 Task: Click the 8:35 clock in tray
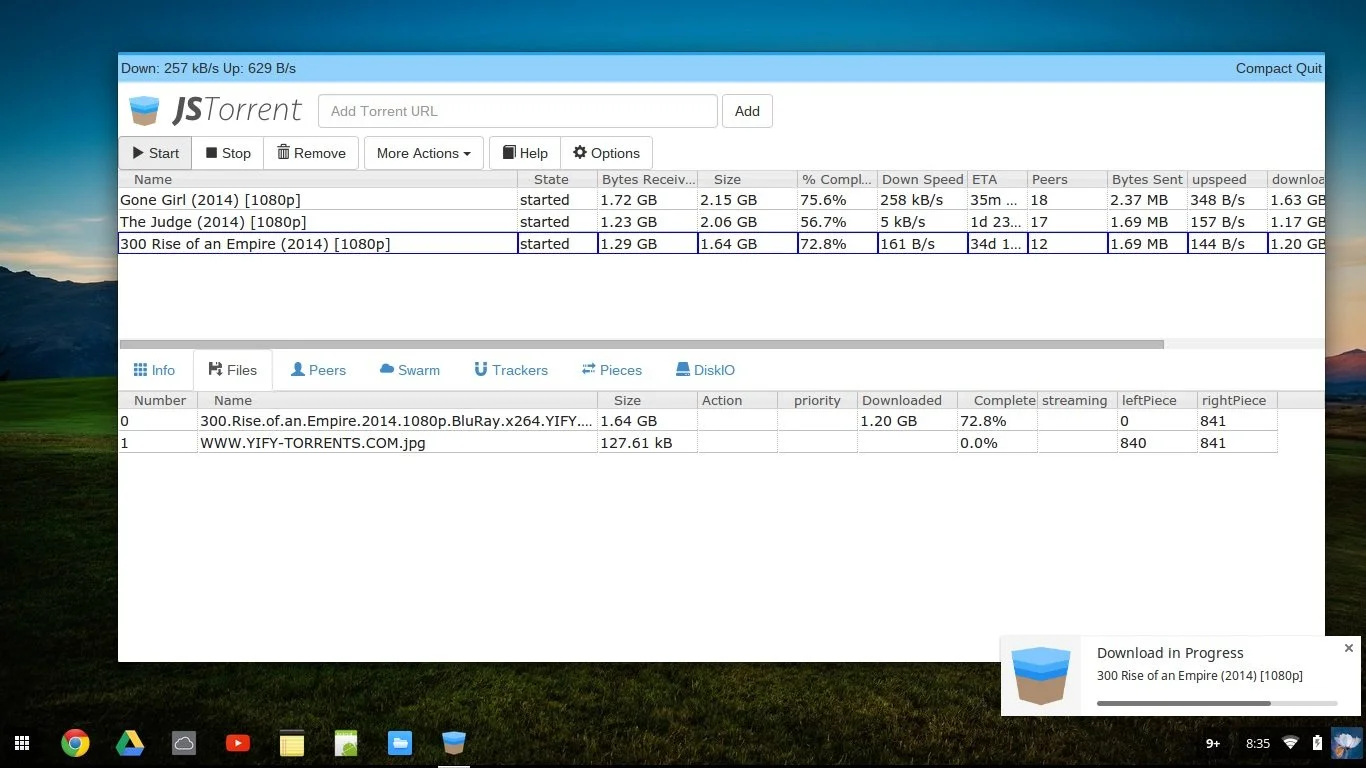coord(1258,743)
